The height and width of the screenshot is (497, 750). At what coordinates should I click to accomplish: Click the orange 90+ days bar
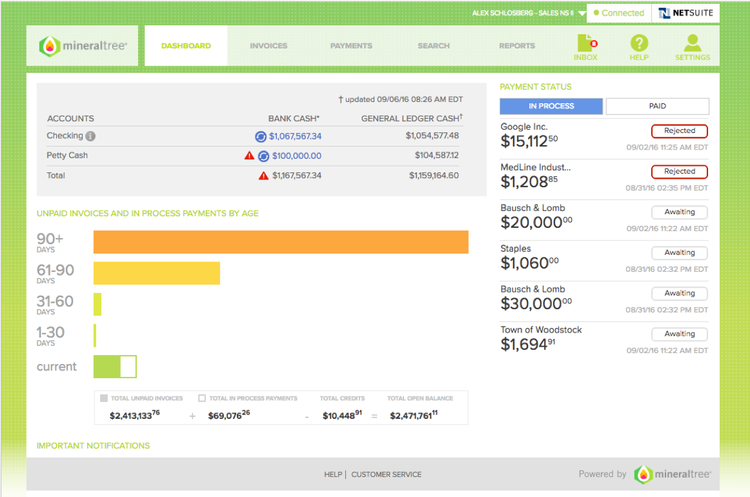281,242
